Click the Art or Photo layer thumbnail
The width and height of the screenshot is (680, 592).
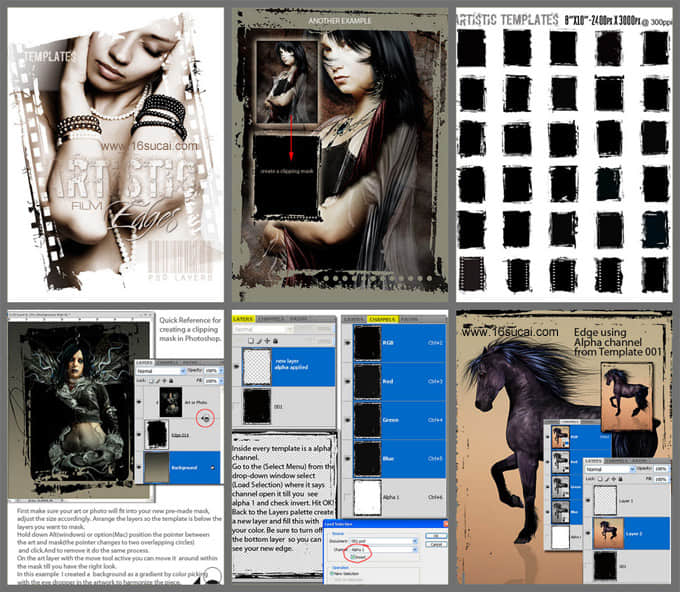[170, 402]
